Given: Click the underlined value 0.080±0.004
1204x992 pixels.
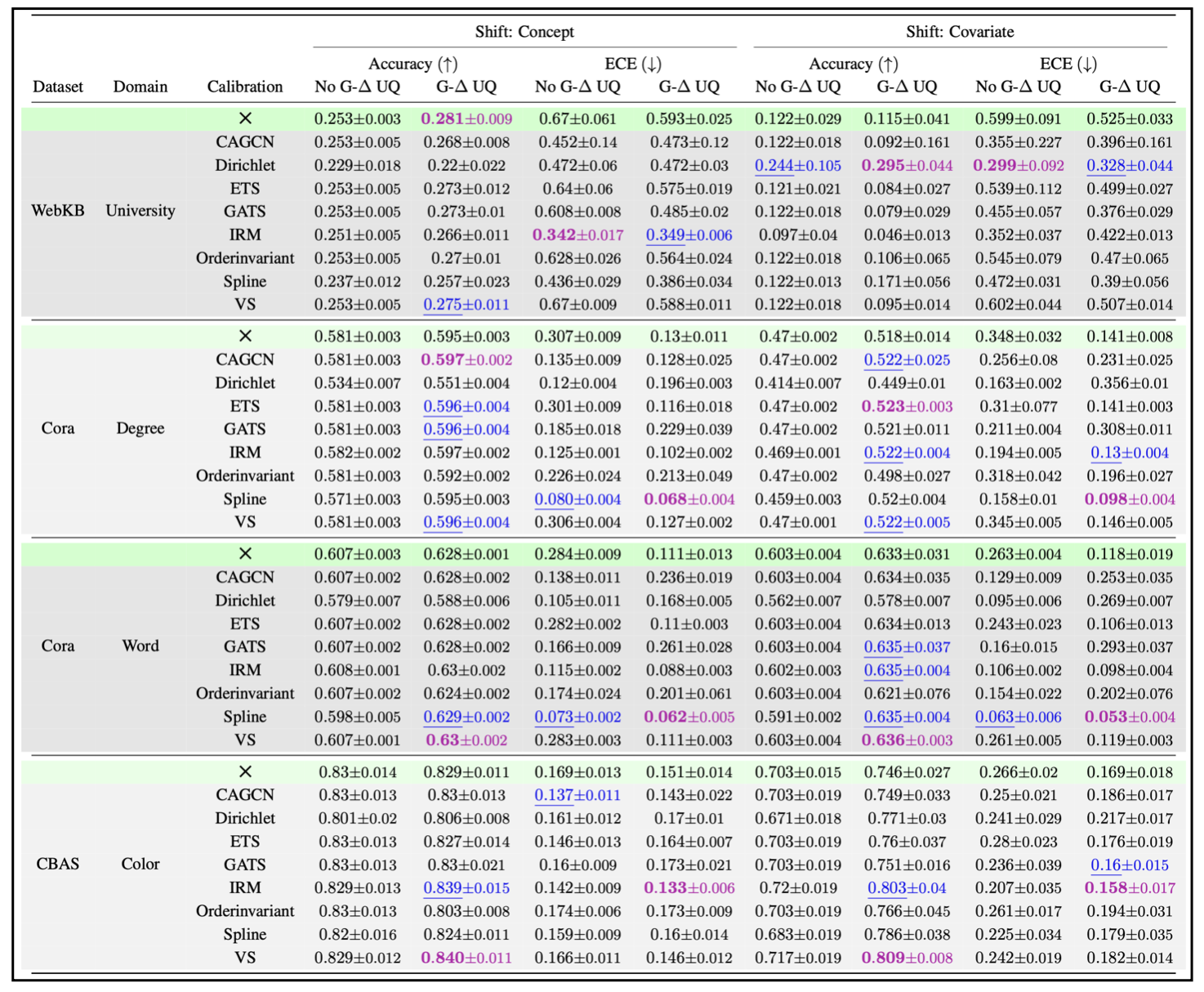Looking at the screenshot, I should [578, 499].
